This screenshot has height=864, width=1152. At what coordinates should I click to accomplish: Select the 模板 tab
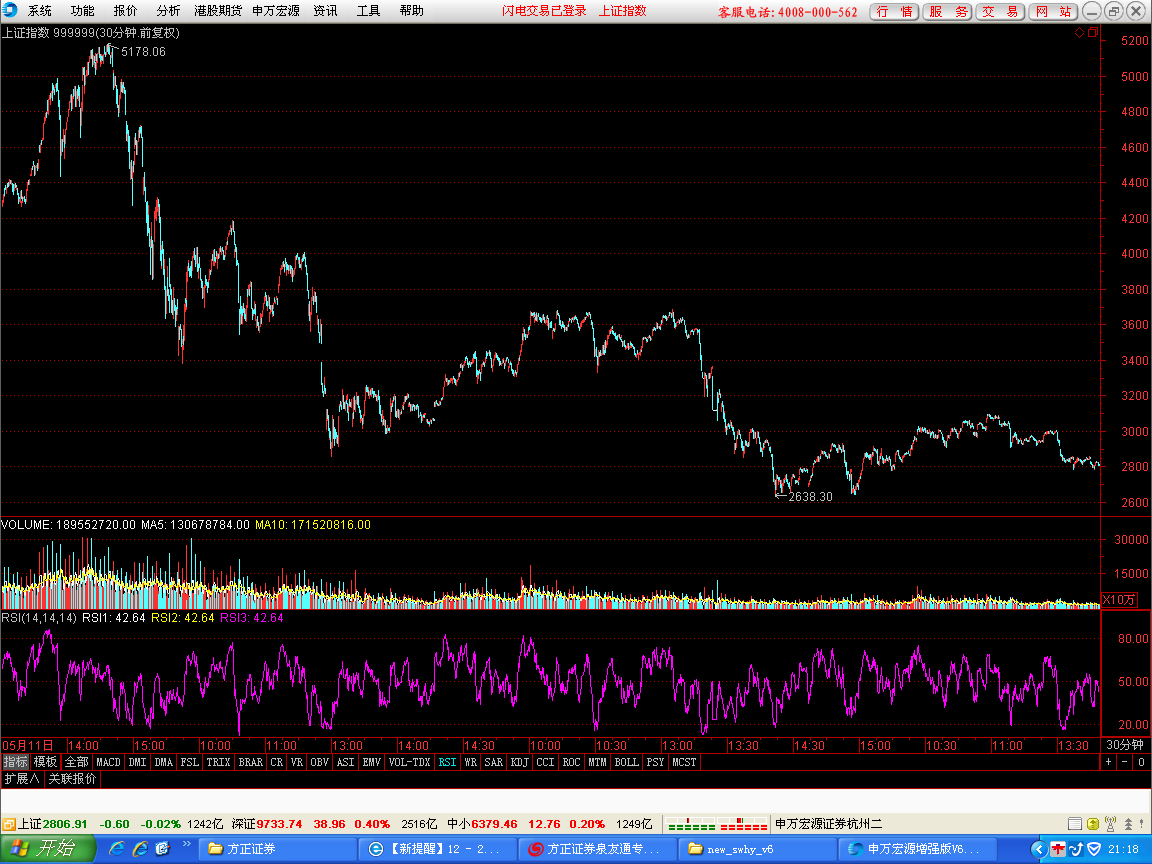(x=45, y=762)
